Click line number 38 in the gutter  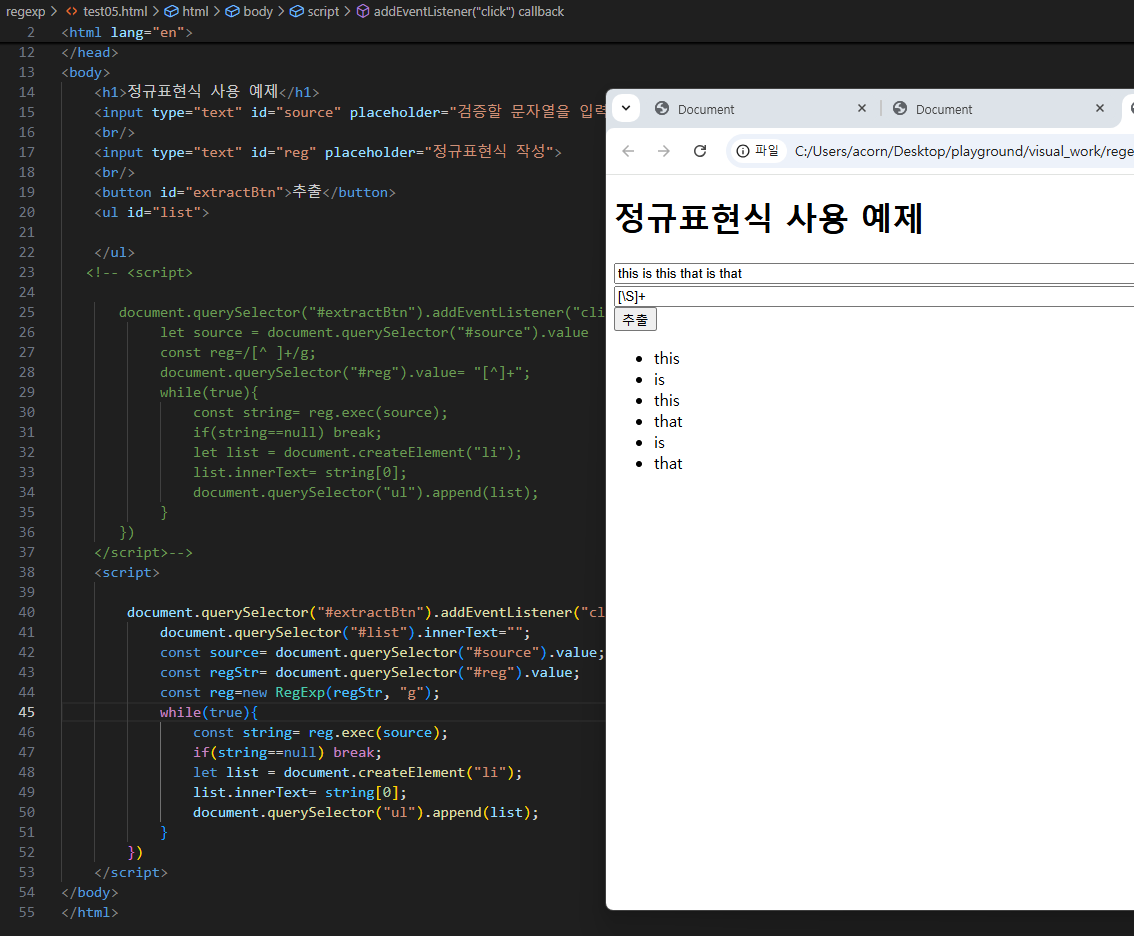click(26, 572)
